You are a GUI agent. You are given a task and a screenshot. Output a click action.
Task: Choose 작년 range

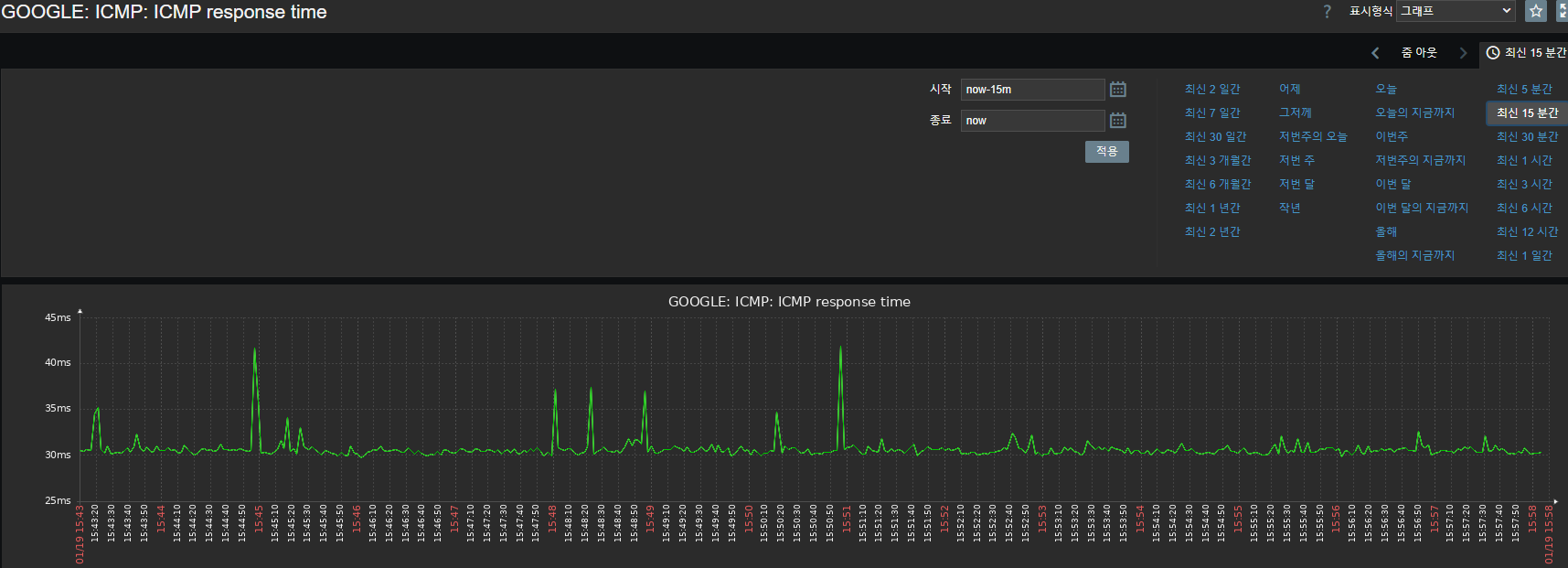point(1289,209)
